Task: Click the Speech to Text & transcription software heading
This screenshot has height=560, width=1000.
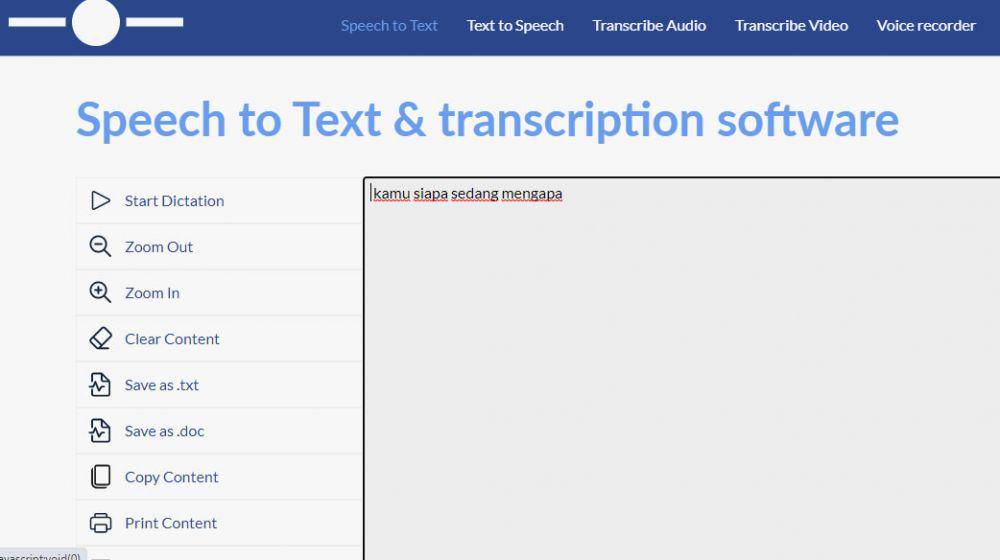Action: pyautogui.click(x=487, y=119)
